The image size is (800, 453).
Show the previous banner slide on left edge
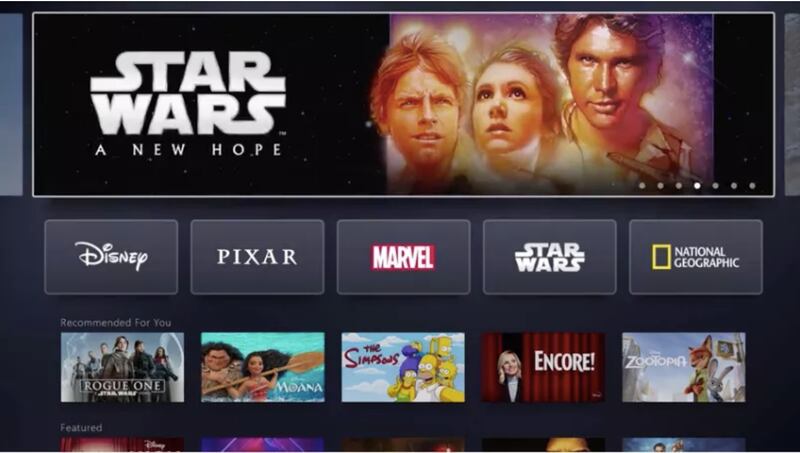(x=11, y=104)
